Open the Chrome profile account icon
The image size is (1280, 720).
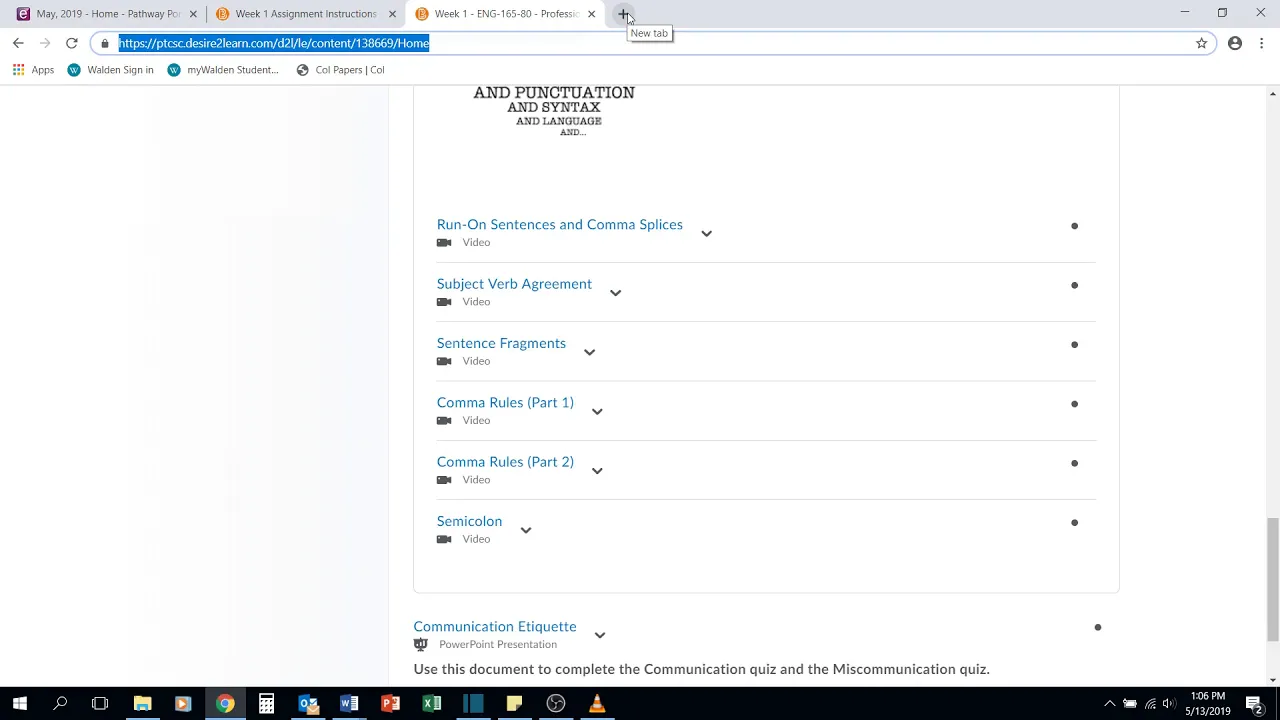tap(1235, 43)
